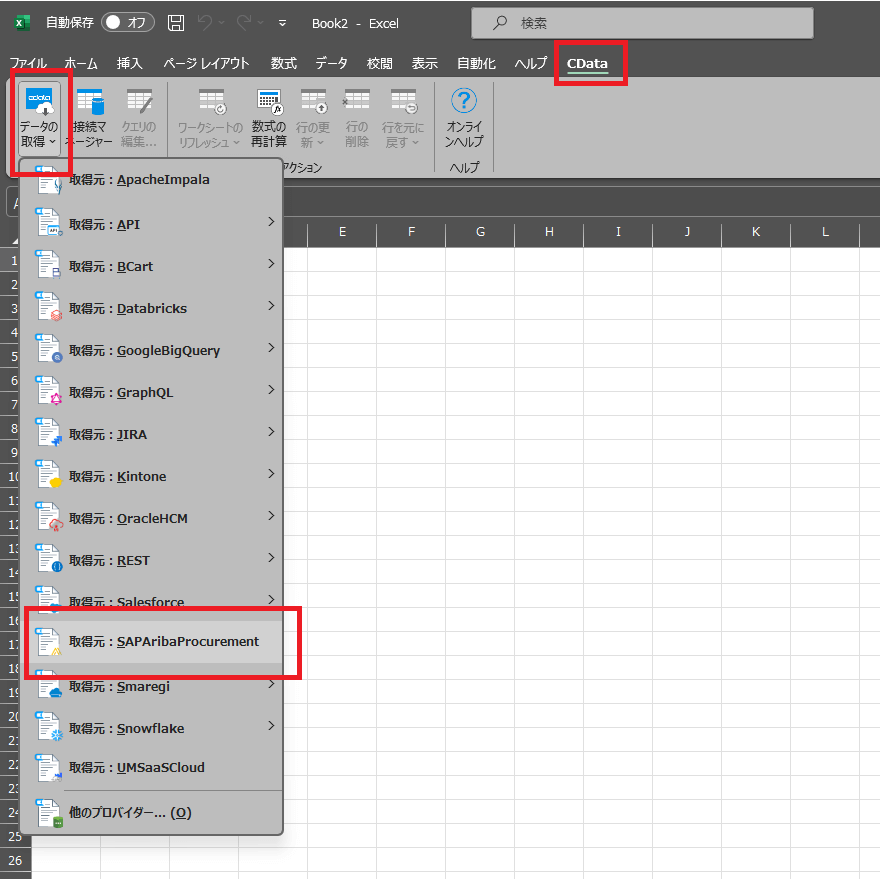Viewport: 880px width, 879px height.
Task: Expand the OracleHCM submenu arrow
Action: [271, 516]
